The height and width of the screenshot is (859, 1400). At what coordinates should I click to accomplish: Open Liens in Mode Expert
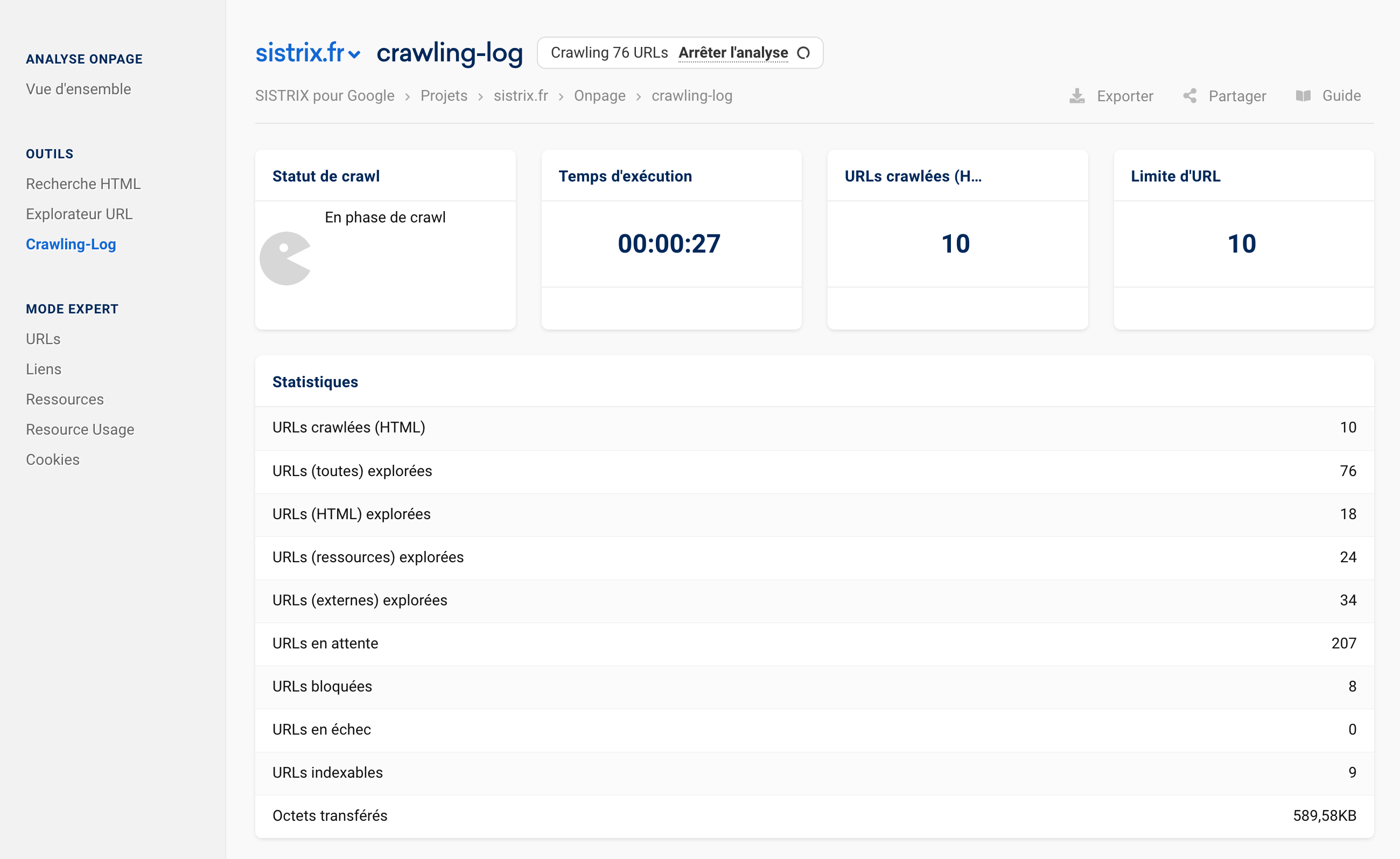click(x=44, y=369)
